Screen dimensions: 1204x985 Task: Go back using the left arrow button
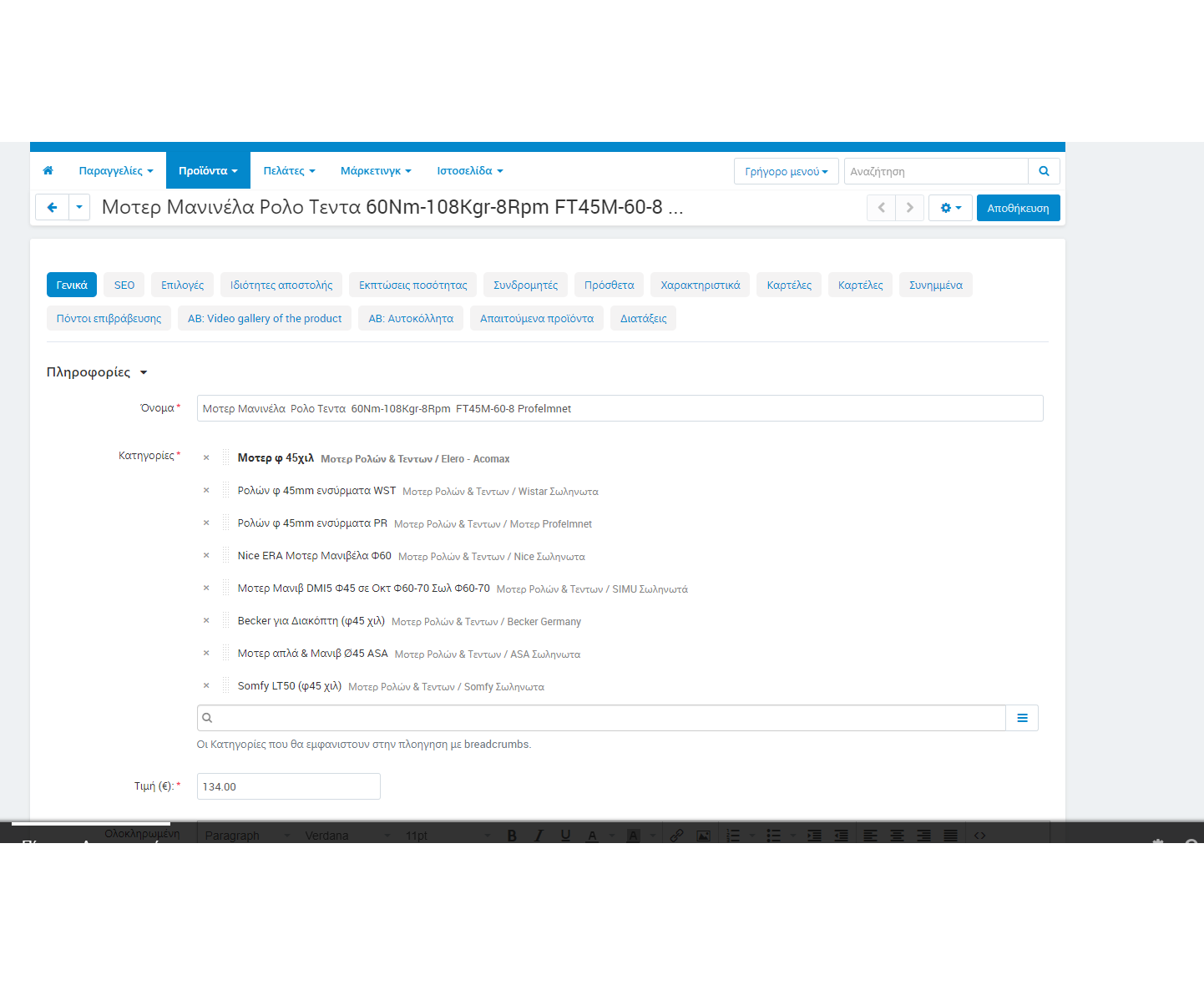(x=52, y=207)
